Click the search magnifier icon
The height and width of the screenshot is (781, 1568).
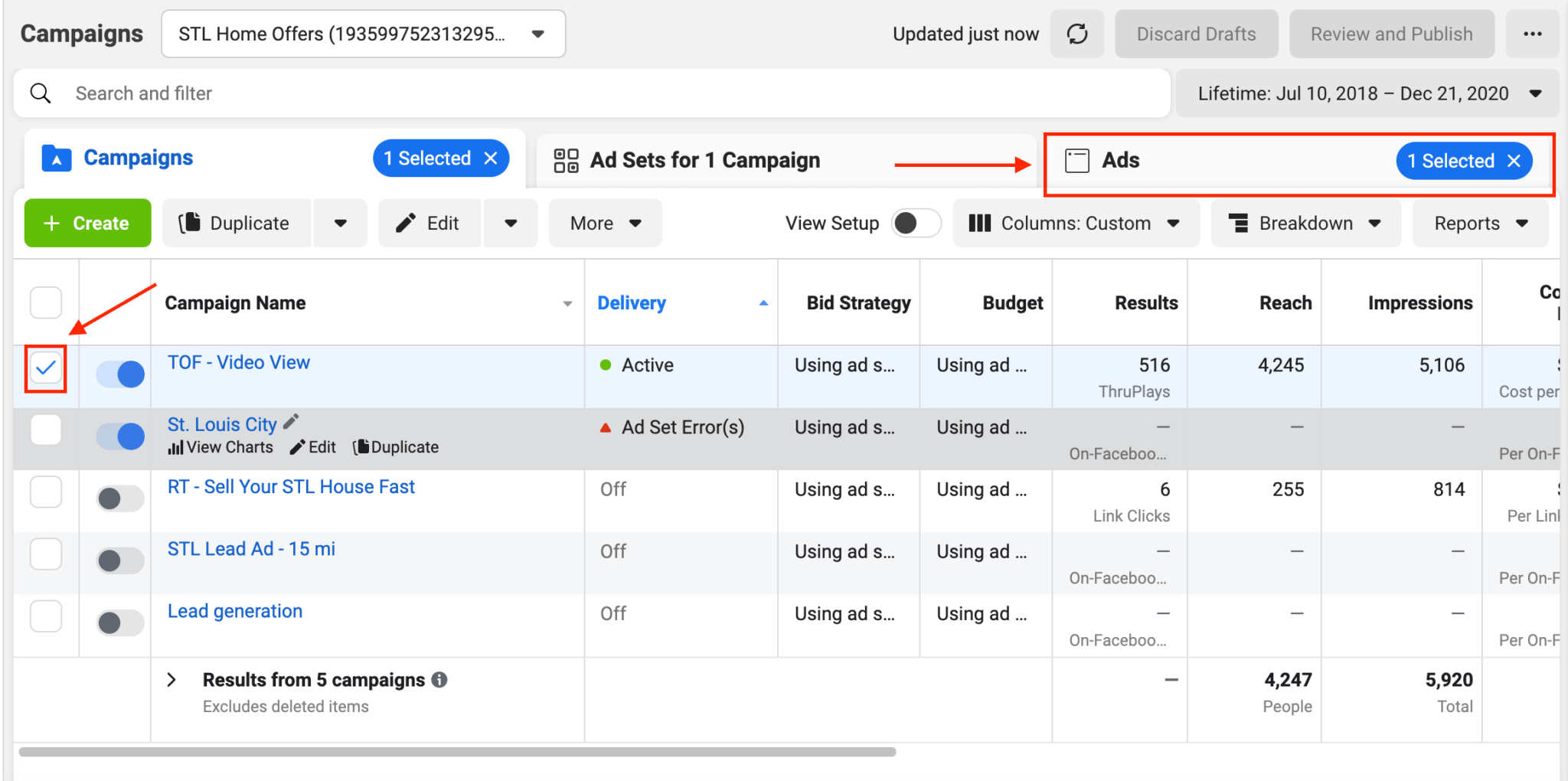[x=41, y=93]
